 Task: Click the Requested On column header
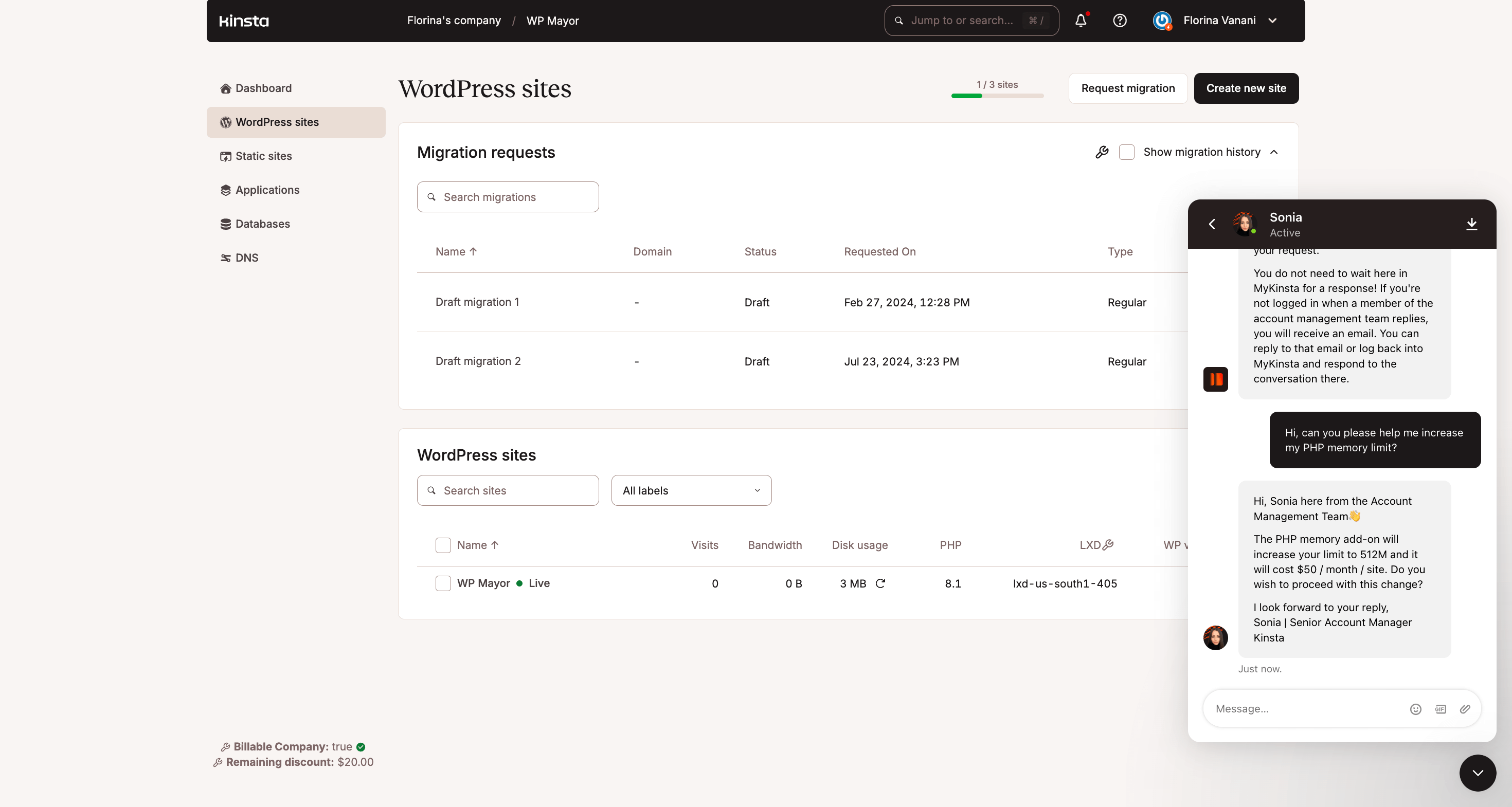(879, 251)
